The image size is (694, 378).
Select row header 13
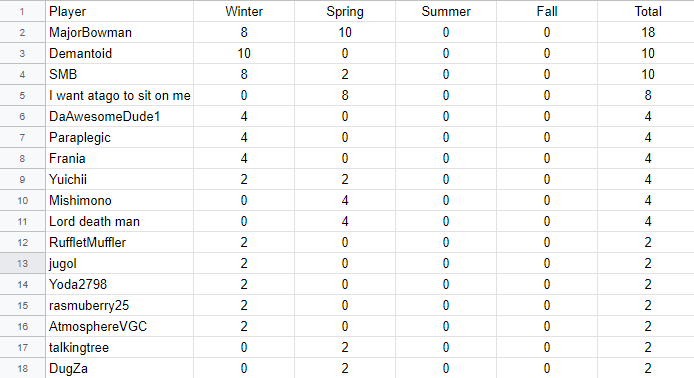pyautogui.click(x=23, y=263)
